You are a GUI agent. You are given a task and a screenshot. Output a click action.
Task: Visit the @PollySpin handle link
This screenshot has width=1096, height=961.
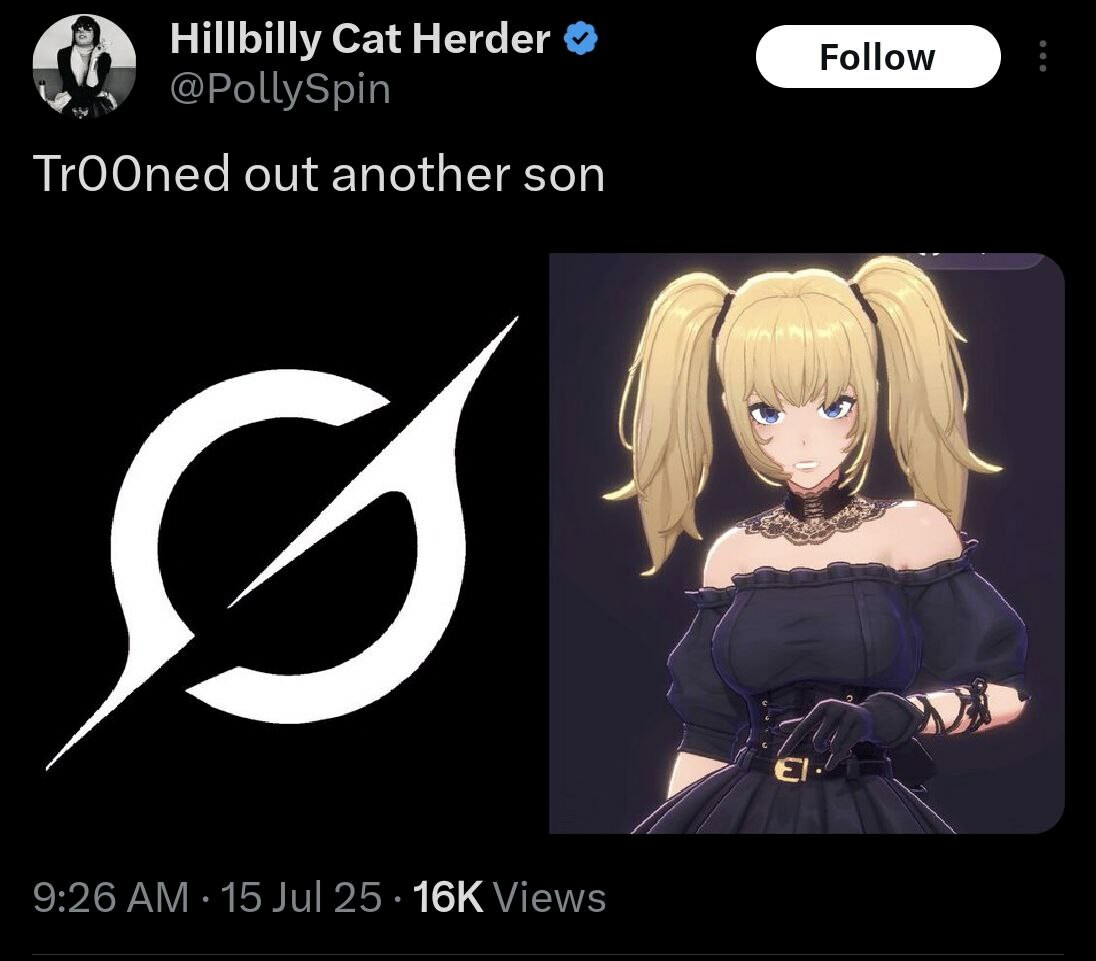pyautogui.click(x=280, y=89)
